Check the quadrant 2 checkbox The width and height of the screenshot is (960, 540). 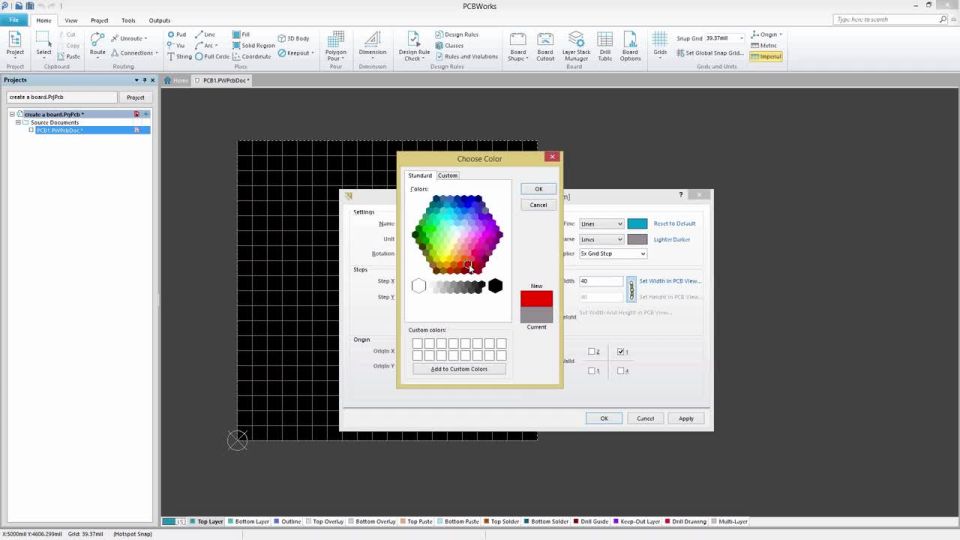coord(591,351)
